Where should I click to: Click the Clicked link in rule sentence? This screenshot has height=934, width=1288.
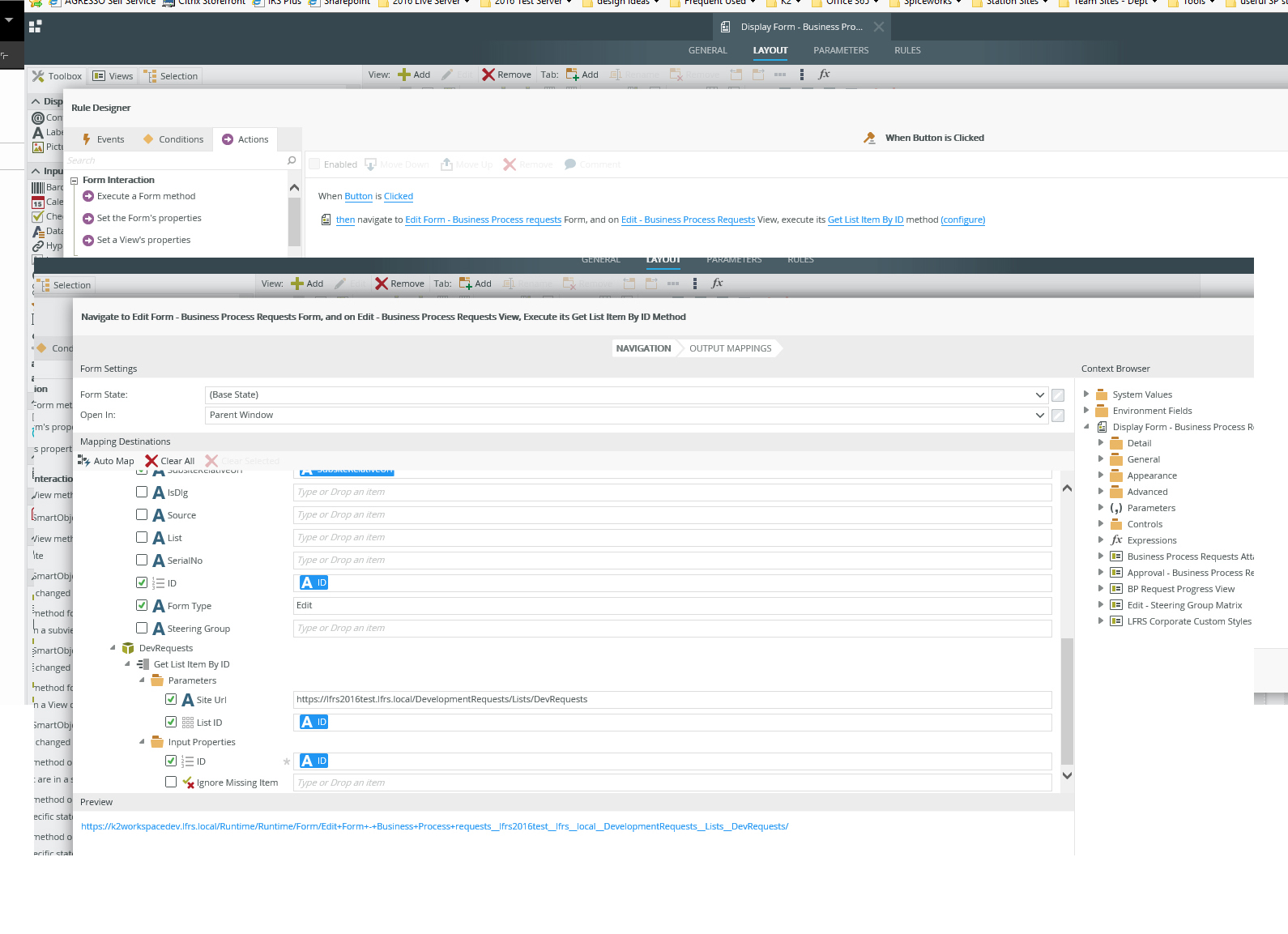(398, 196)
